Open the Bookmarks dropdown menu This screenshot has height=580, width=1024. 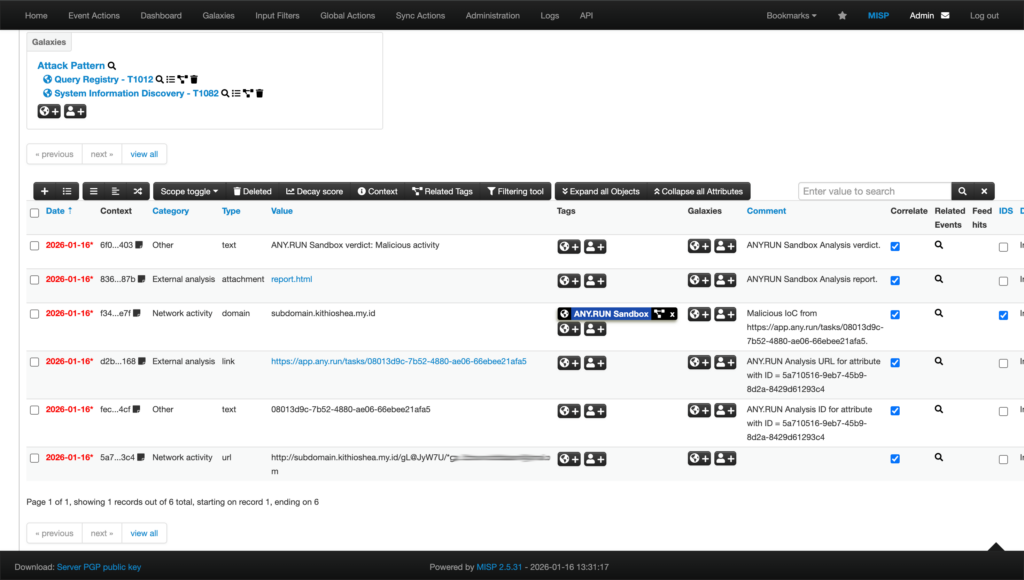point(791,16)
